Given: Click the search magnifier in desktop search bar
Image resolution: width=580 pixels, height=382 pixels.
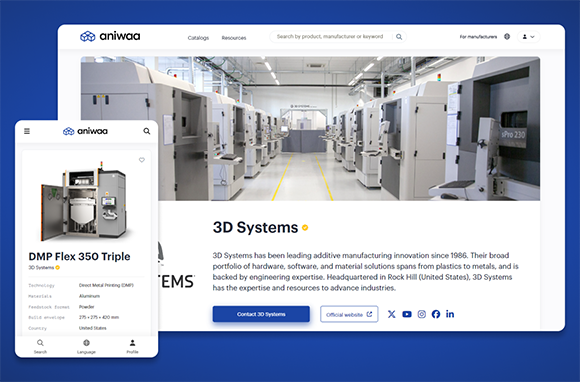Looking at the screenshot, I should click(399, 37).
